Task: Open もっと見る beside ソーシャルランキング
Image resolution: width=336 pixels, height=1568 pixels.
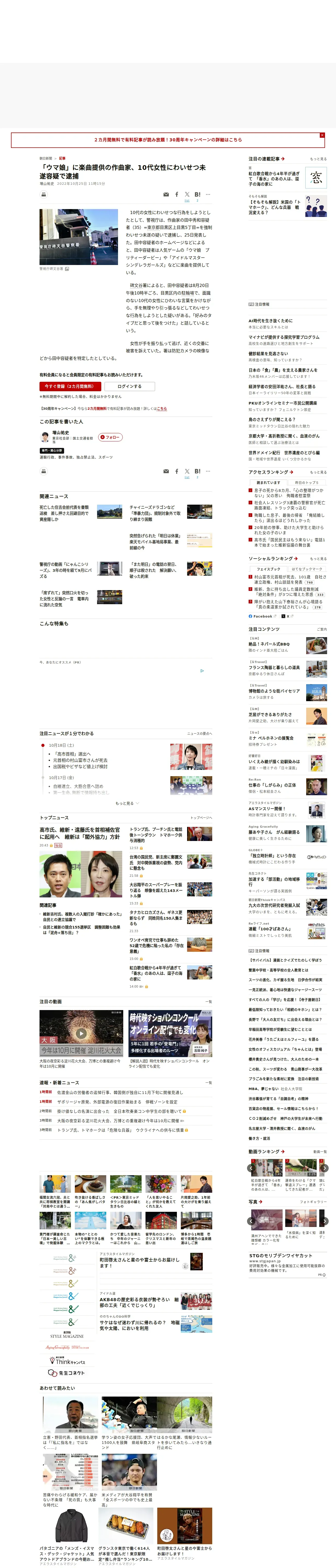Action: click(x=318, y=559)
